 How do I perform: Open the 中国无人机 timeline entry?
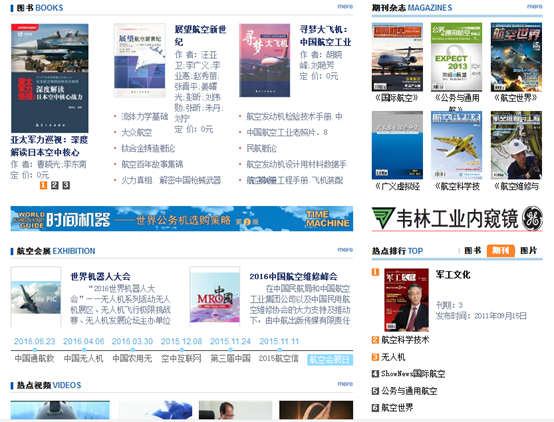pos(84,358)
